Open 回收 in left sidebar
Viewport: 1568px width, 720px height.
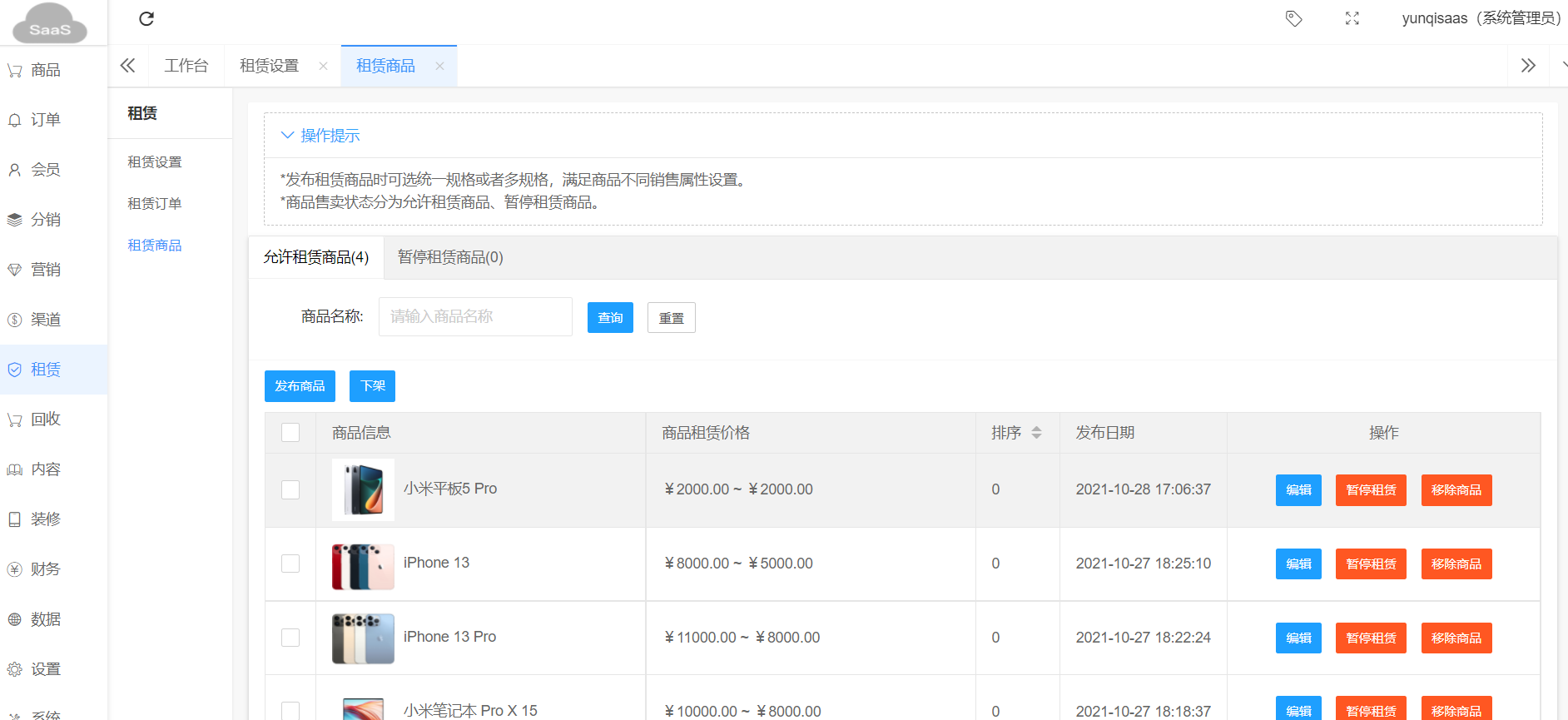(x=53, y=420)
